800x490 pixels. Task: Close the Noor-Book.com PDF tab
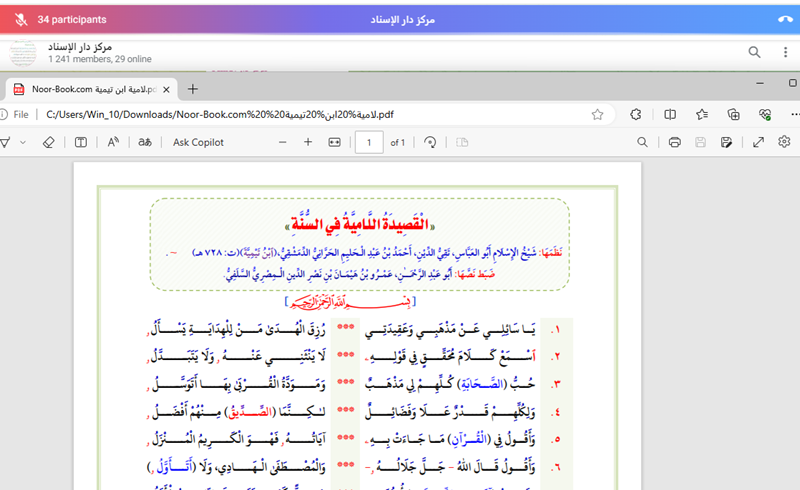pos(166,89)
